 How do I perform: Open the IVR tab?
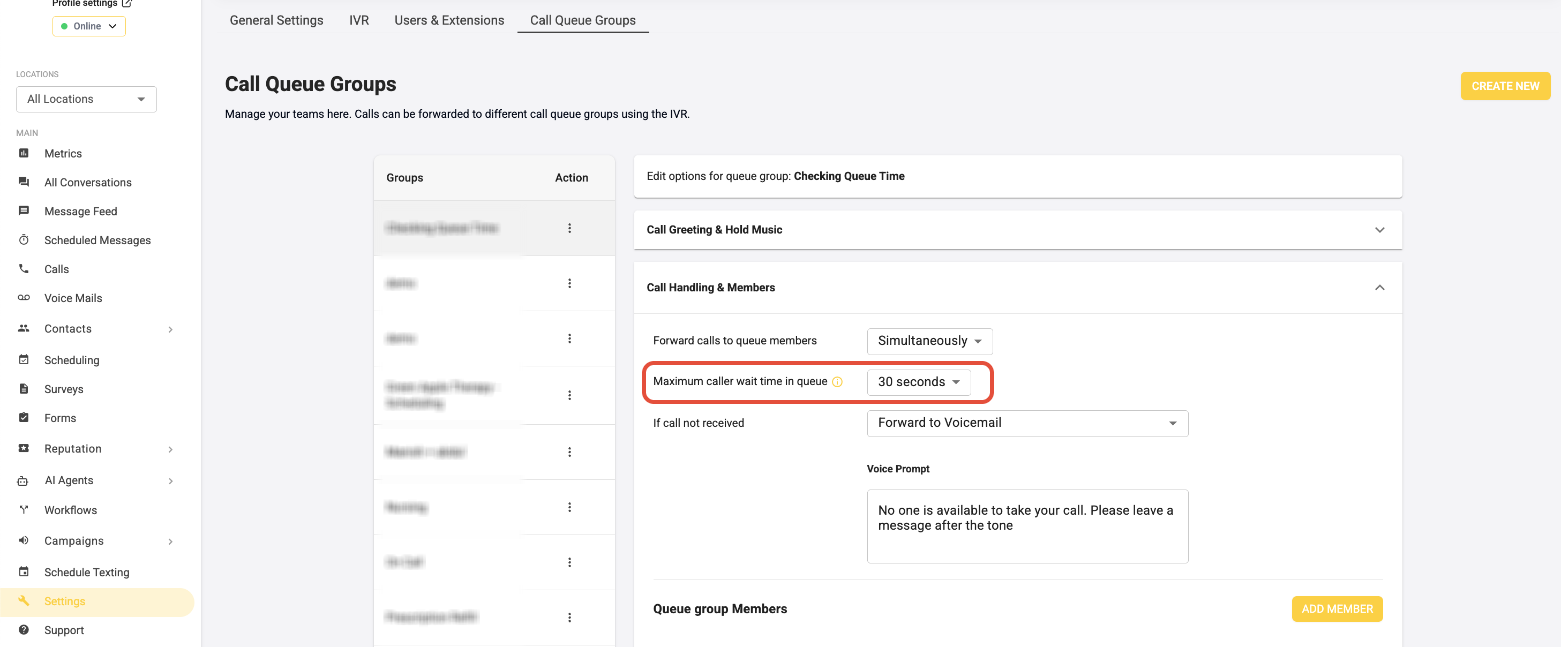359,20
